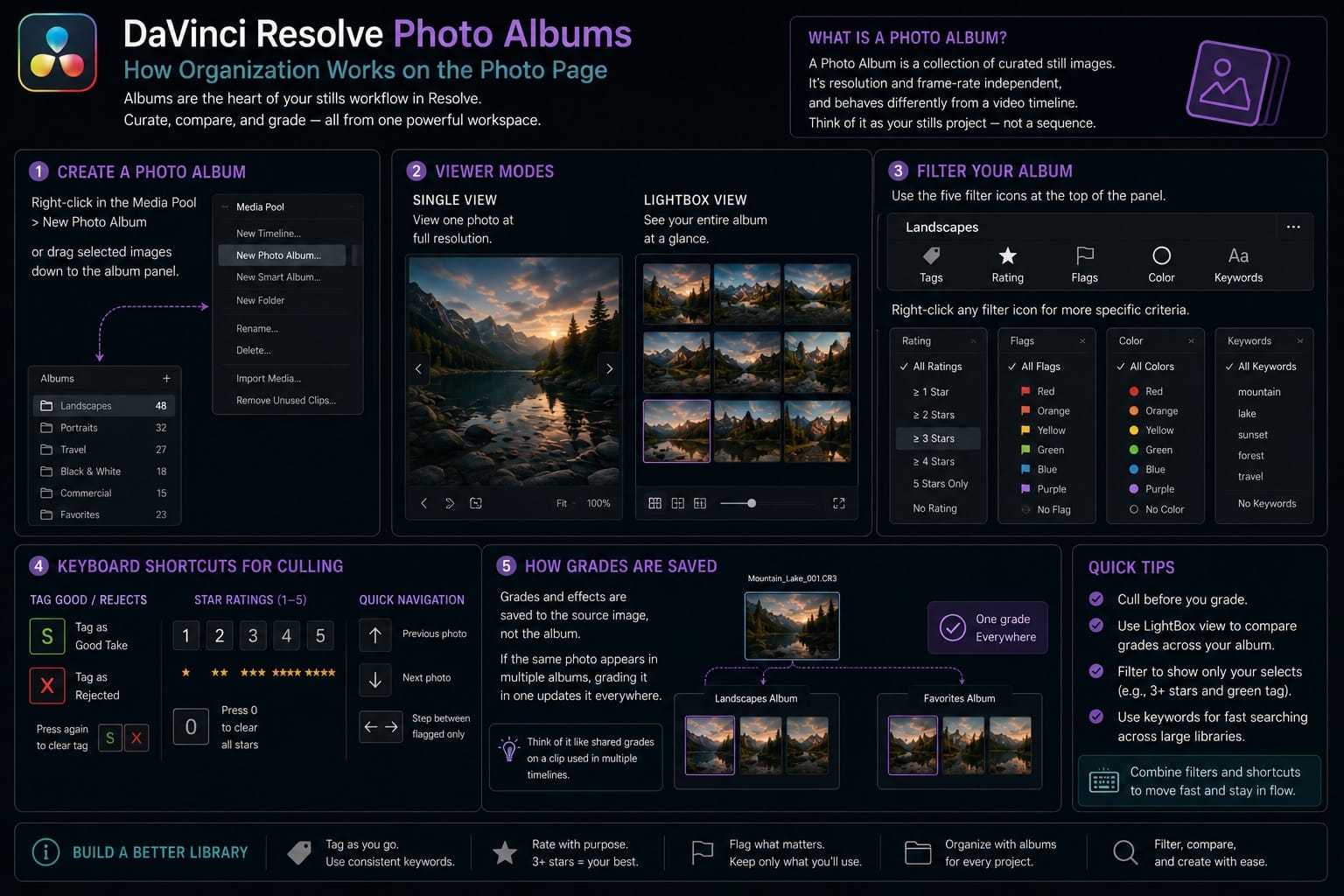Viewport: 1344px width, 896px height.
Task: Open the Landscapes album in Albums list
Action: pyautogui.click(x=103, y=406)
